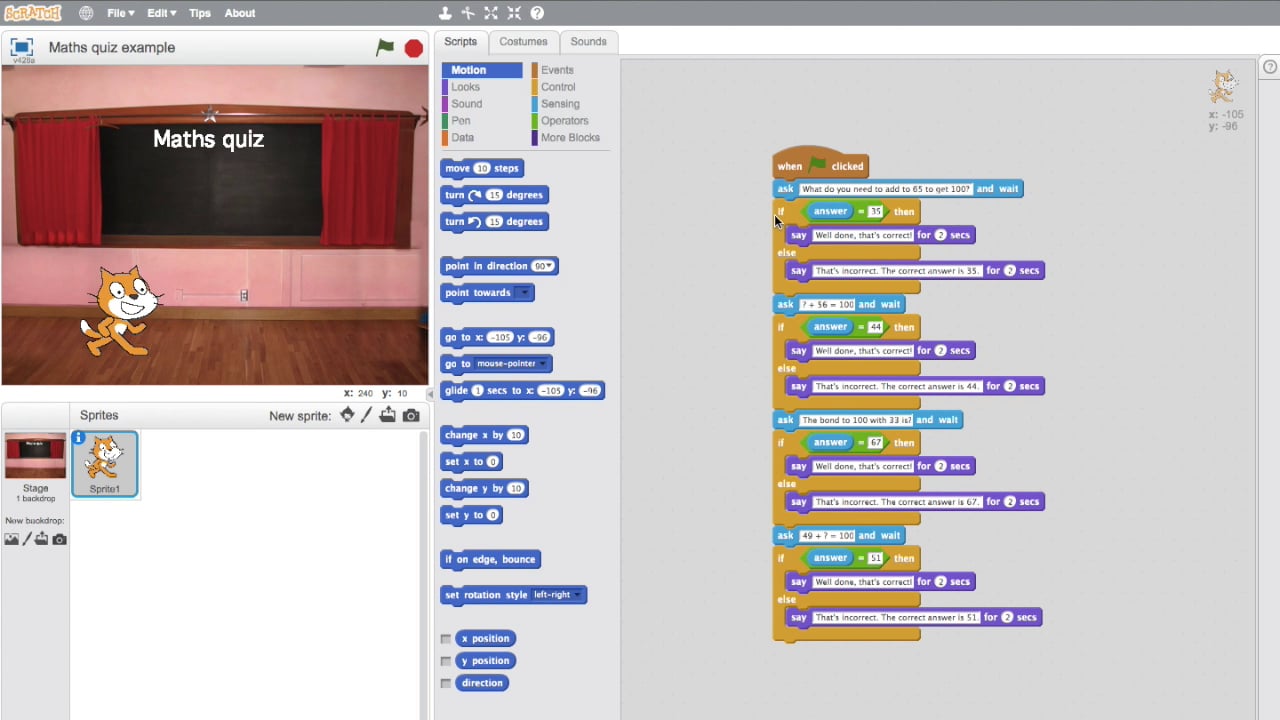Upload a new sprite from file
1280x720 pixels.
pos(387,415)
